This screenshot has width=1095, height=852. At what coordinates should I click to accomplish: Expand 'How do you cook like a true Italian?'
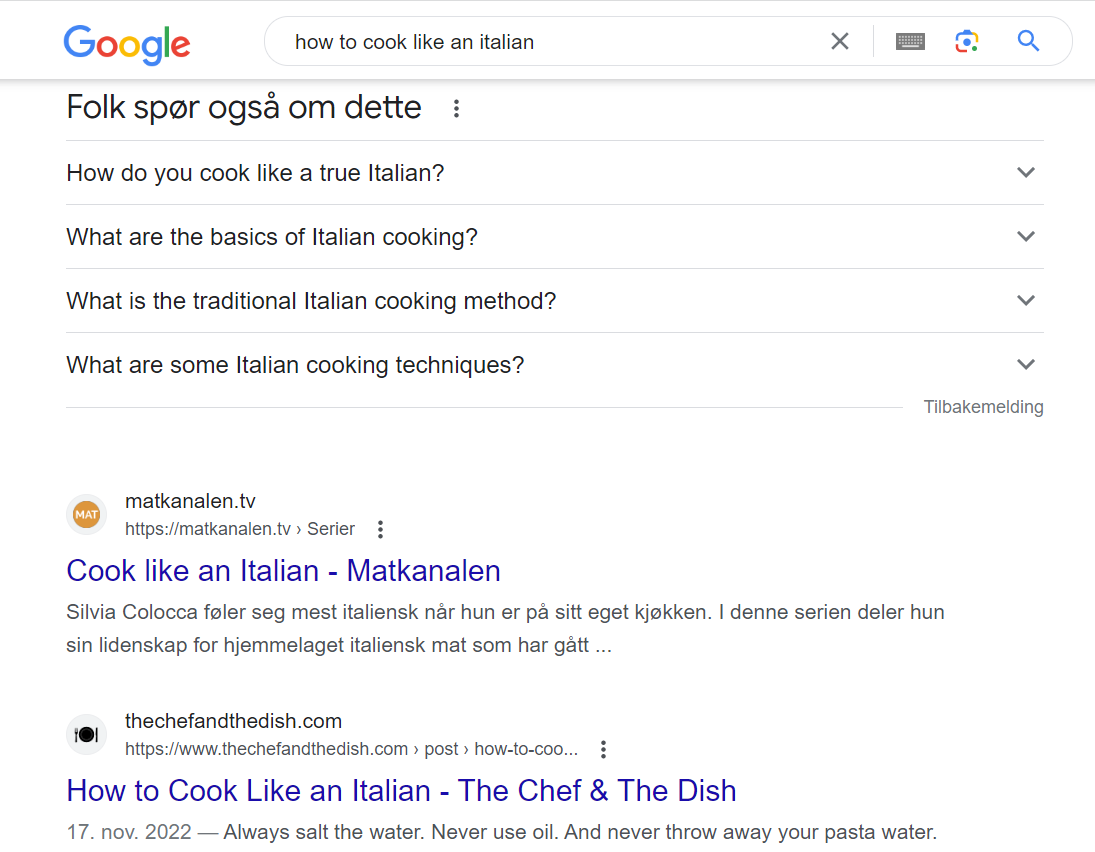coord(554,172)
